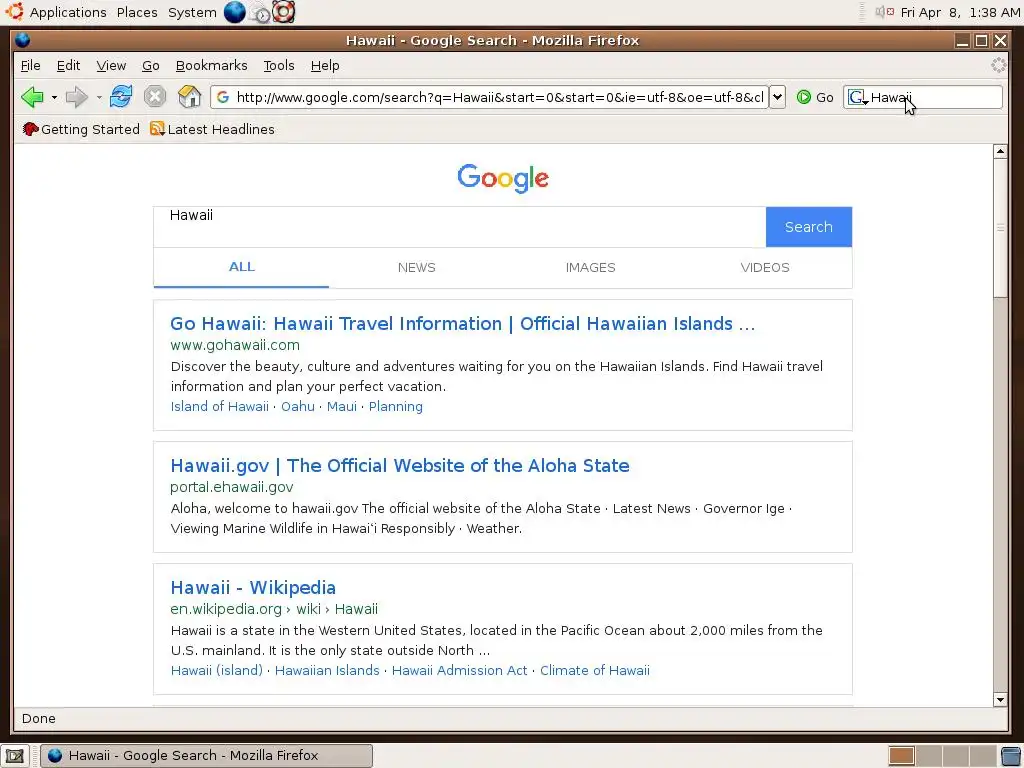Open the View menu
The height and width of the screenshot is (768, 1024).
[x=111, y=65]
